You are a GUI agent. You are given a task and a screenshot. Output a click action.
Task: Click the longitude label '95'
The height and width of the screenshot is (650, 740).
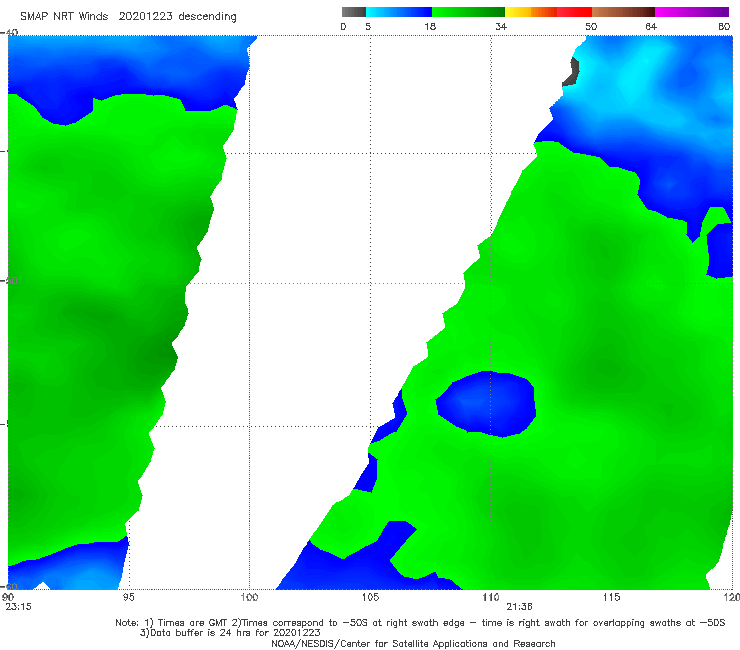(128, 597)
